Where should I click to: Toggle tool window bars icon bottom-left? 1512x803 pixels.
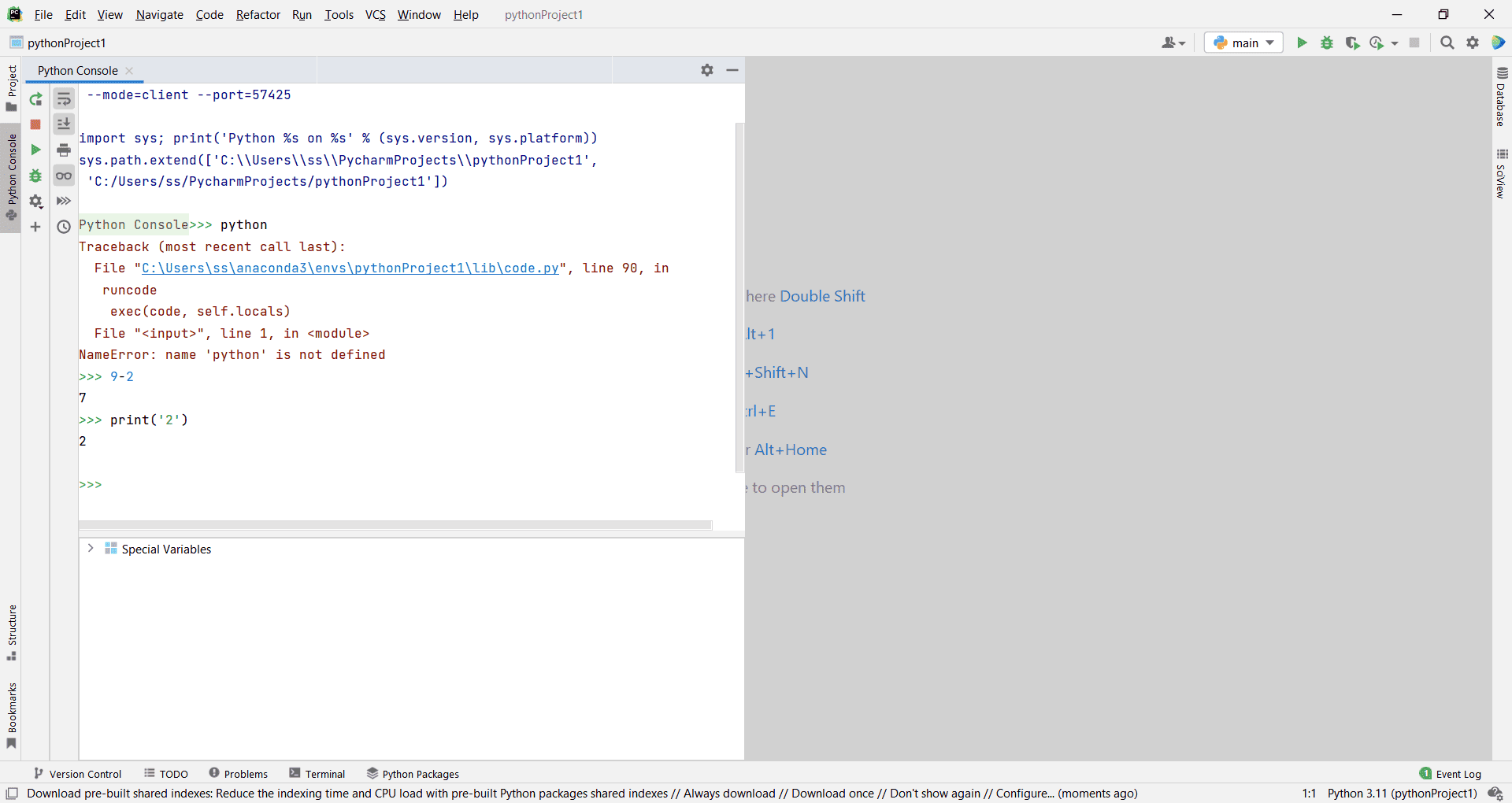pos(12,794)
